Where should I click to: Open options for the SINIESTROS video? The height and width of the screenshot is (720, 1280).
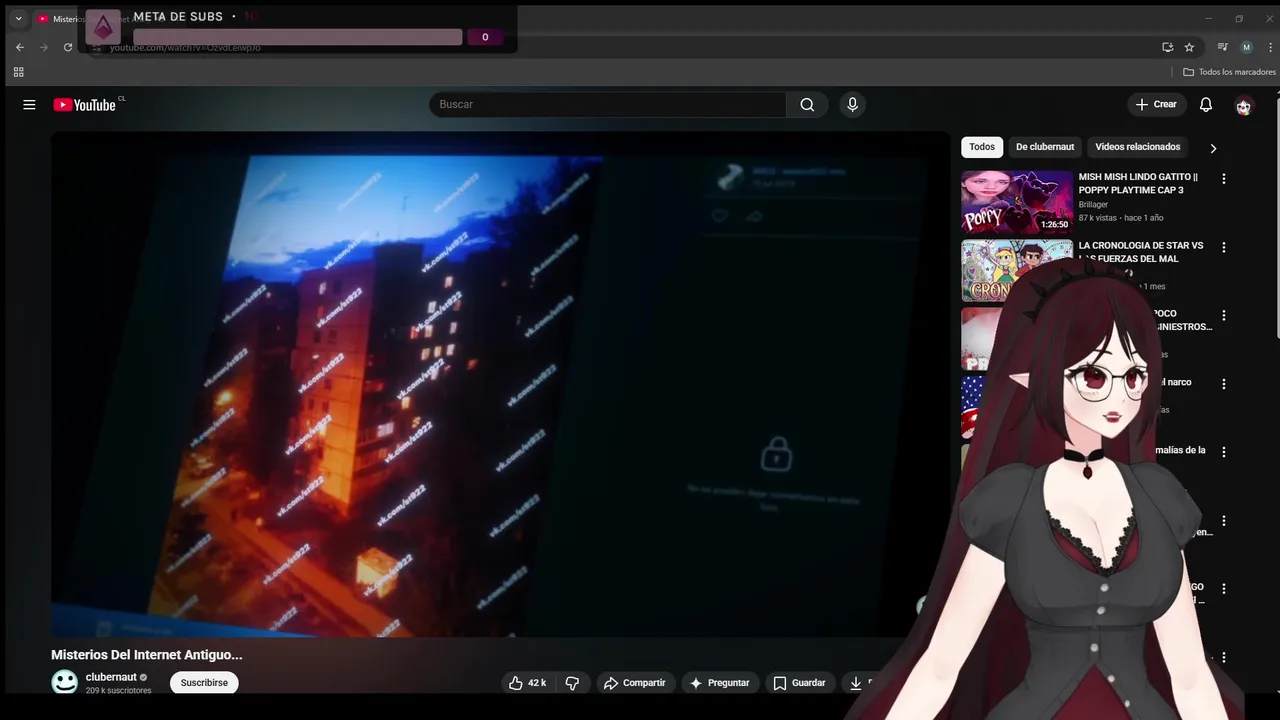[x=1223, y=316]
